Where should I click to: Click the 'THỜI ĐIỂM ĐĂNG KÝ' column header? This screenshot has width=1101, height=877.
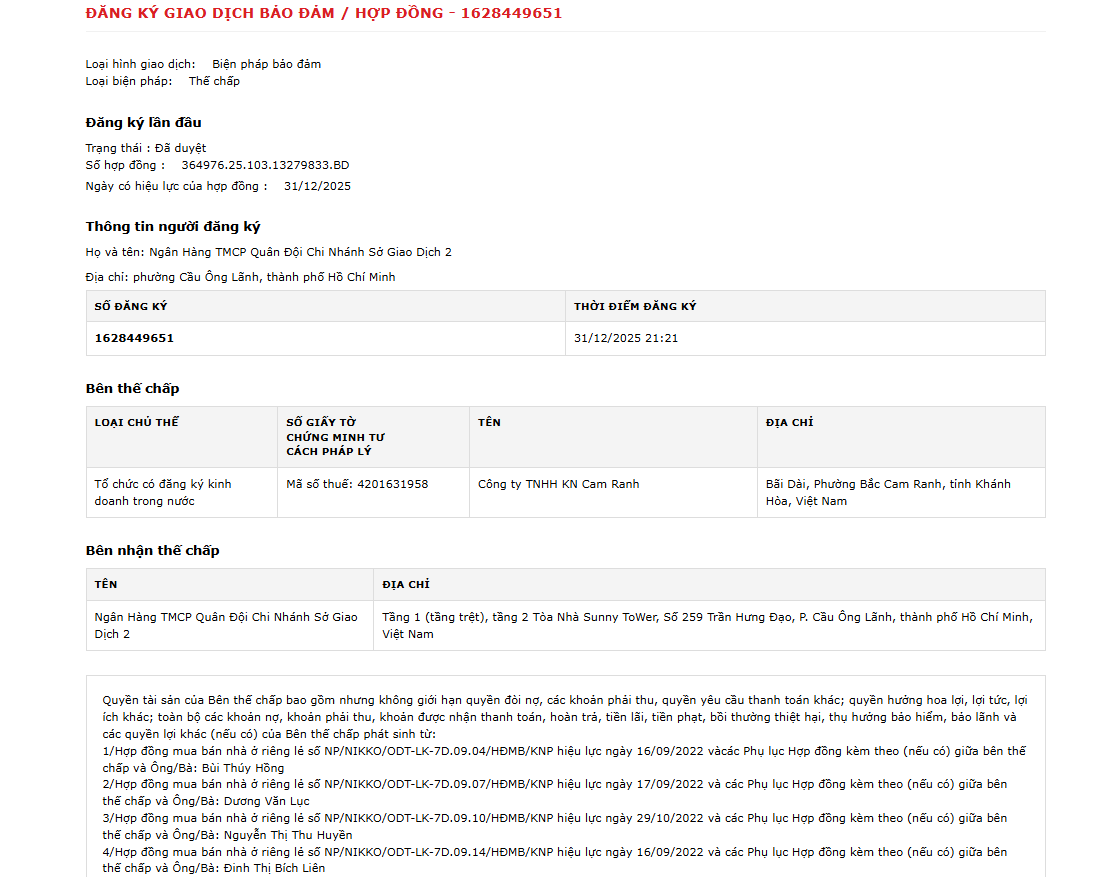[x=805, y=306]
